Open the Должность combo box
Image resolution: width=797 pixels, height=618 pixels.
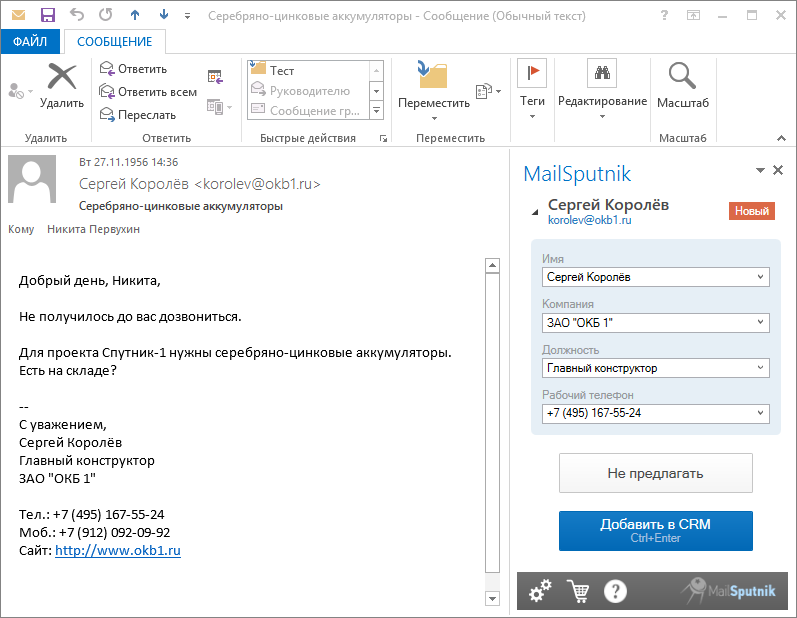pyautogui.click(x=656, y=368)
